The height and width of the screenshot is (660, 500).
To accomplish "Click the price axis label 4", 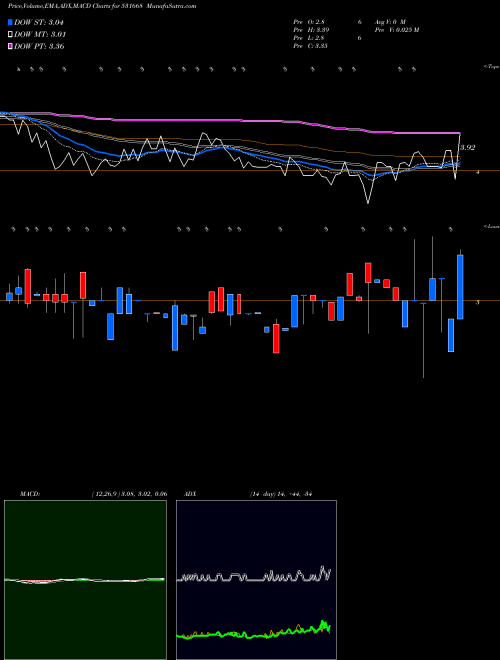I will [477, 172].
